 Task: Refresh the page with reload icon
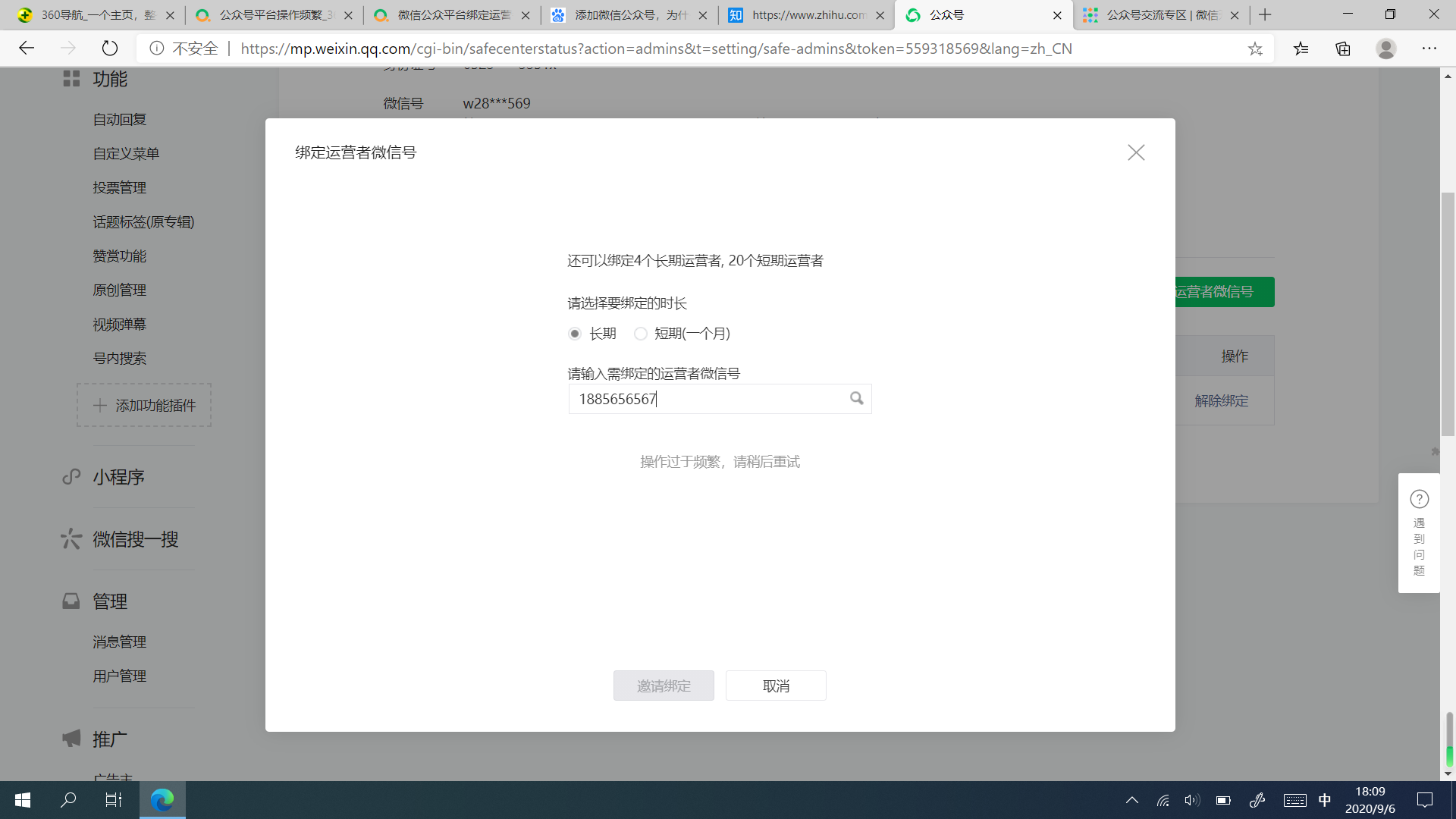click(110, 49)
